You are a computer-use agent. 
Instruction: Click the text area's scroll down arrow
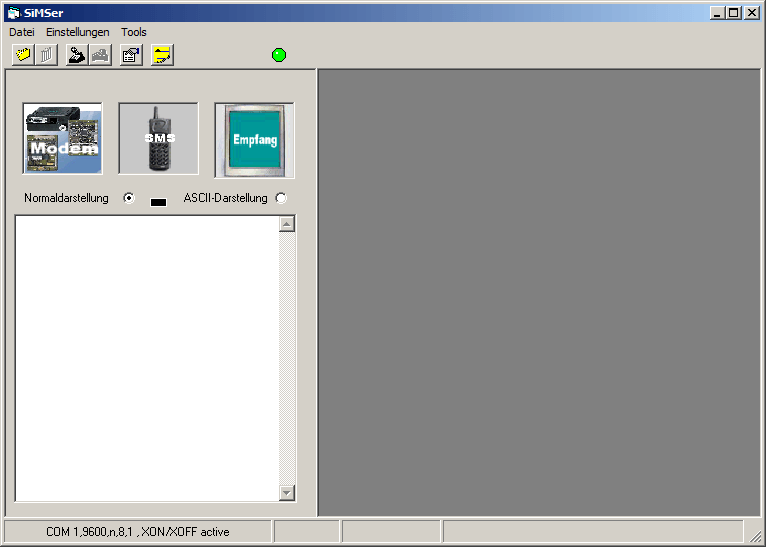coord(287,492)
